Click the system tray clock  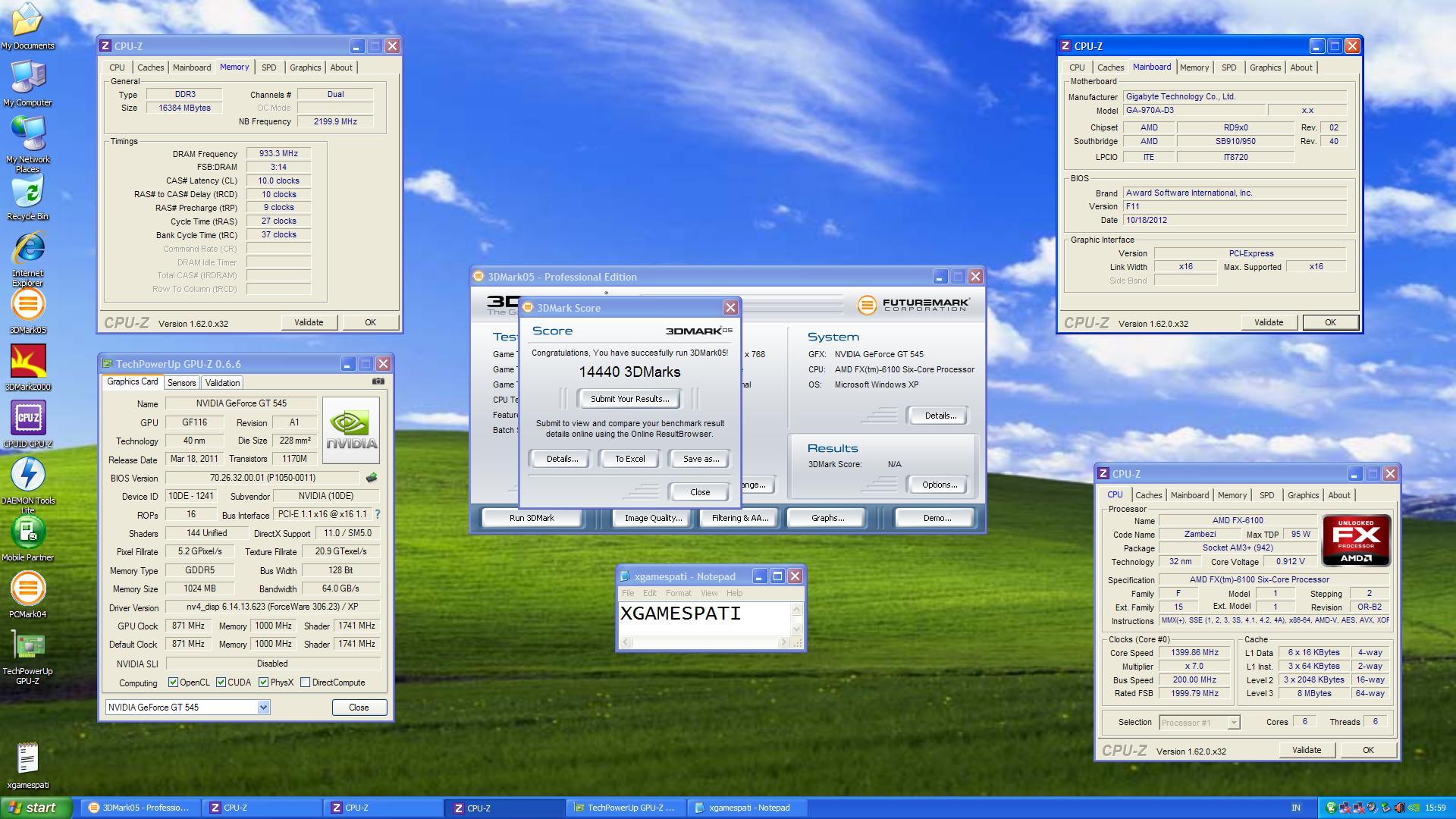coord(1436,808)
